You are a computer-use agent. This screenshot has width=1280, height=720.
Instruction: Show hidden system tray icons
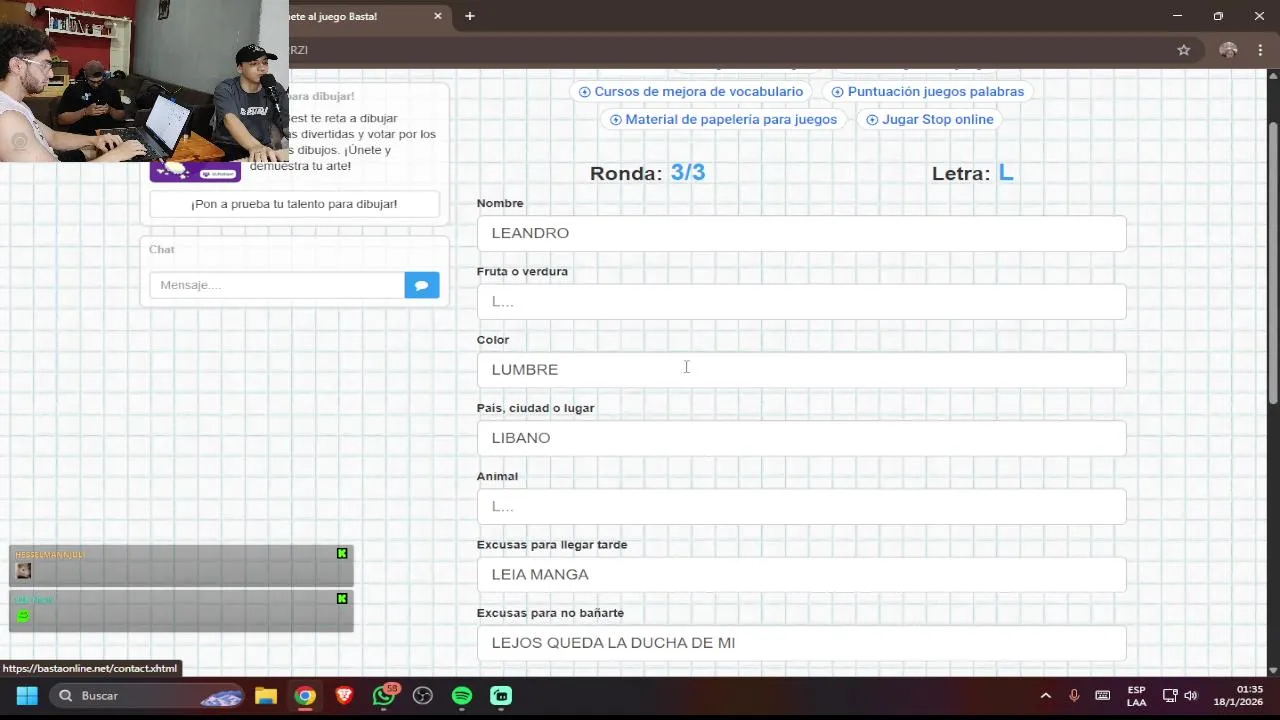(1046, 695)
